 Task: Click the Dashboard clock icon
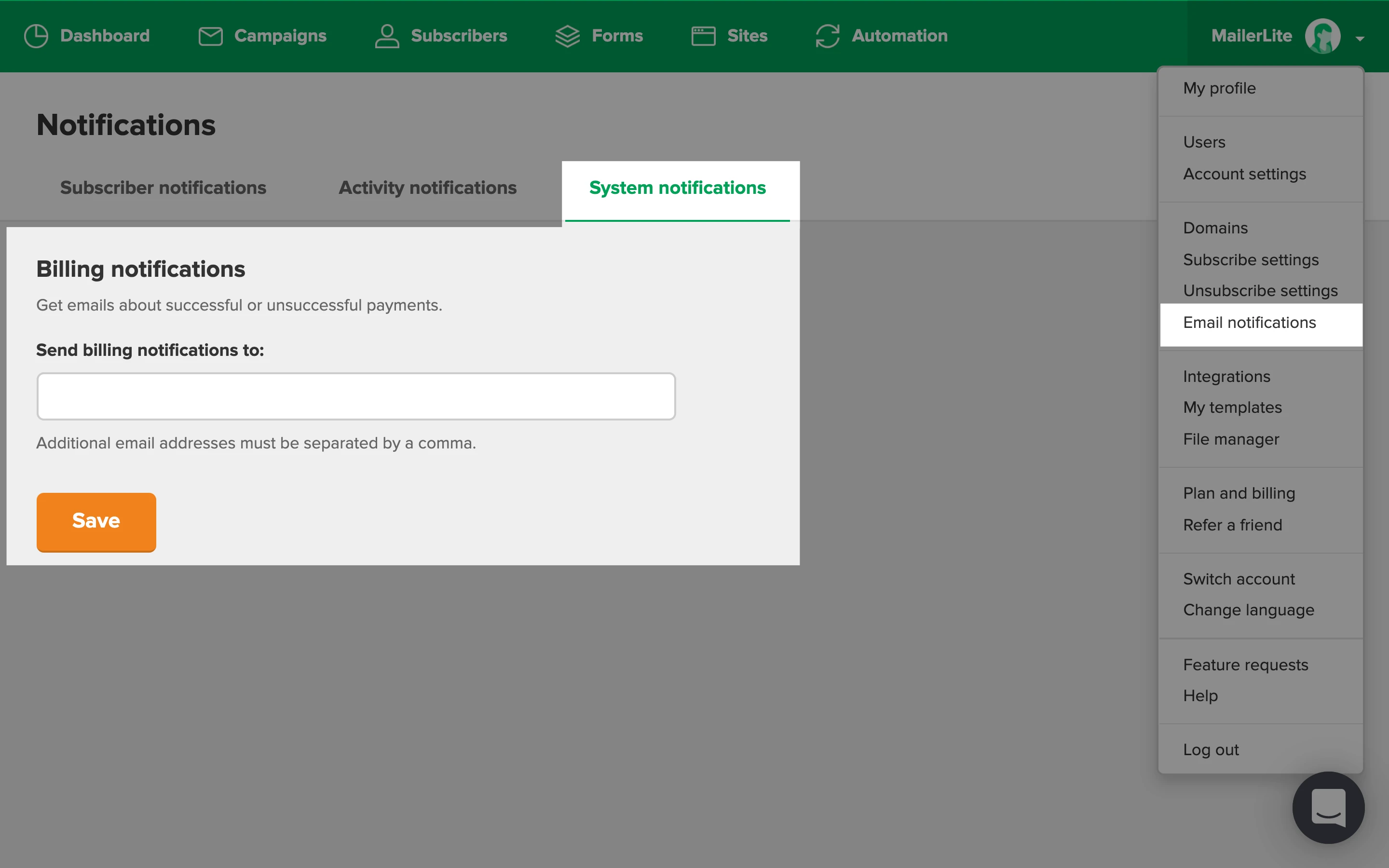click(36, 36)
